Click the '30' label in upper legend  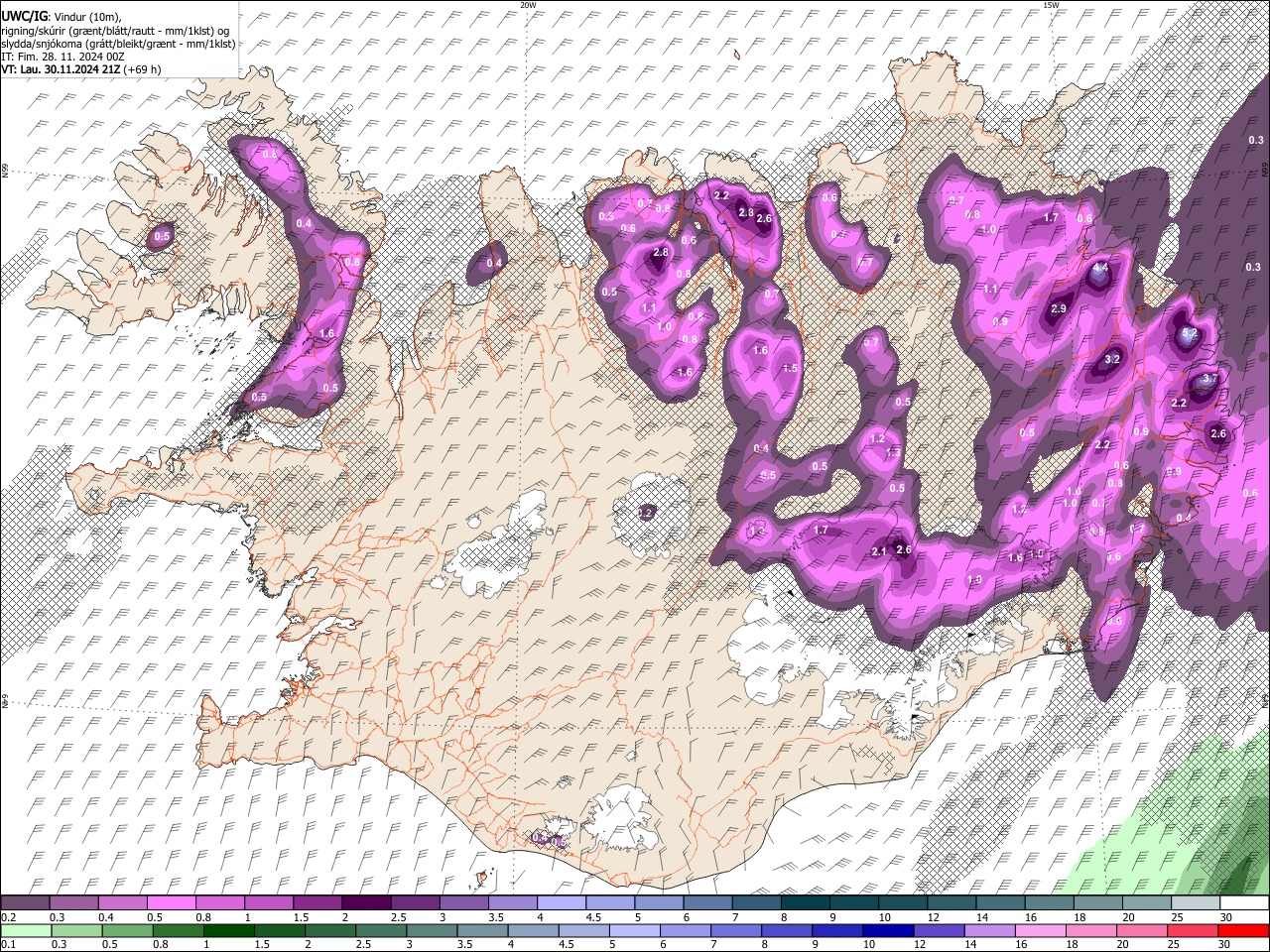click(x=1224, y=918)
